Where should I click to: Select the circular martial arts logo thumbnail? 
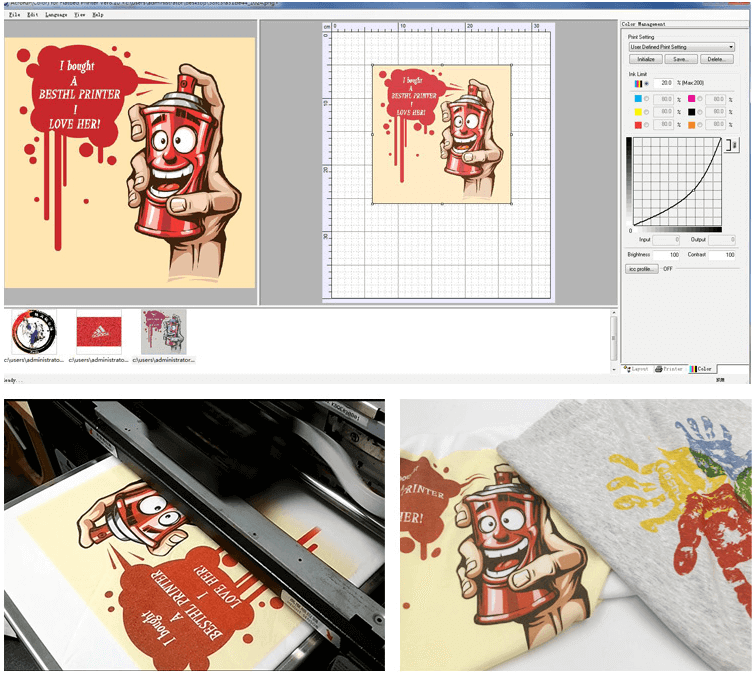coord(34,332)
